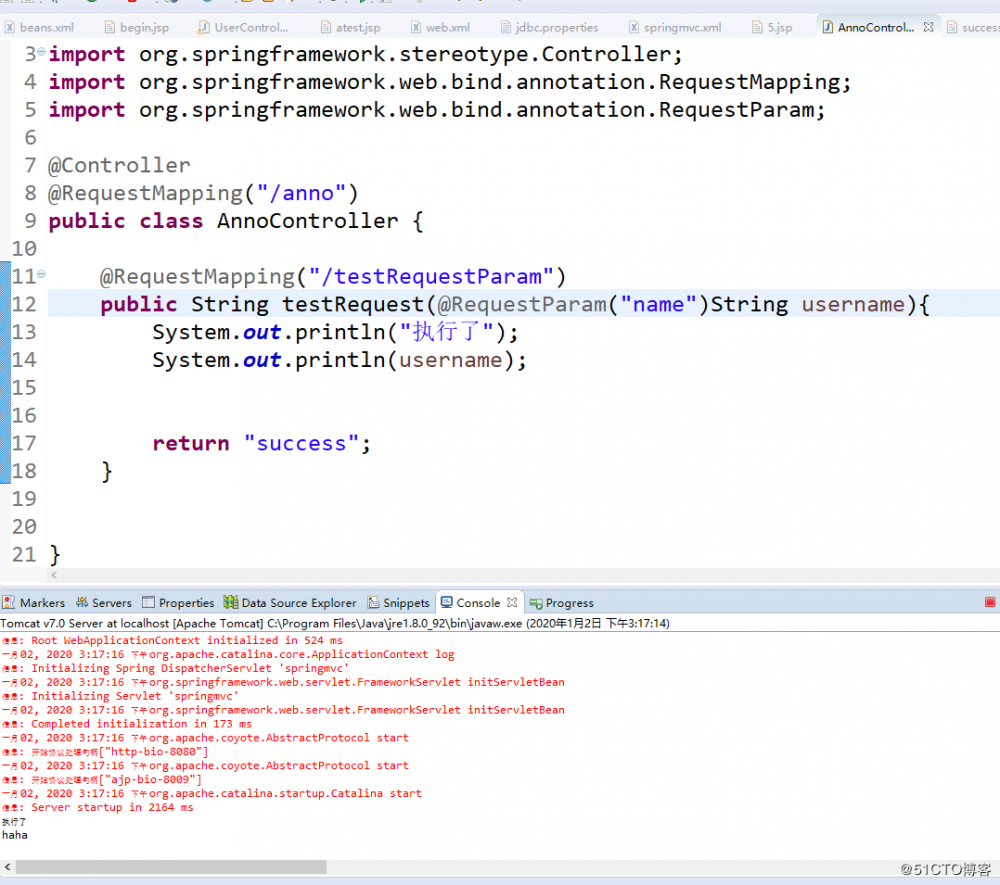Click the username parameter on line 12
The width and height of the screenshot is (1000, 885).
pyautogui.click(x=853, y=305)
